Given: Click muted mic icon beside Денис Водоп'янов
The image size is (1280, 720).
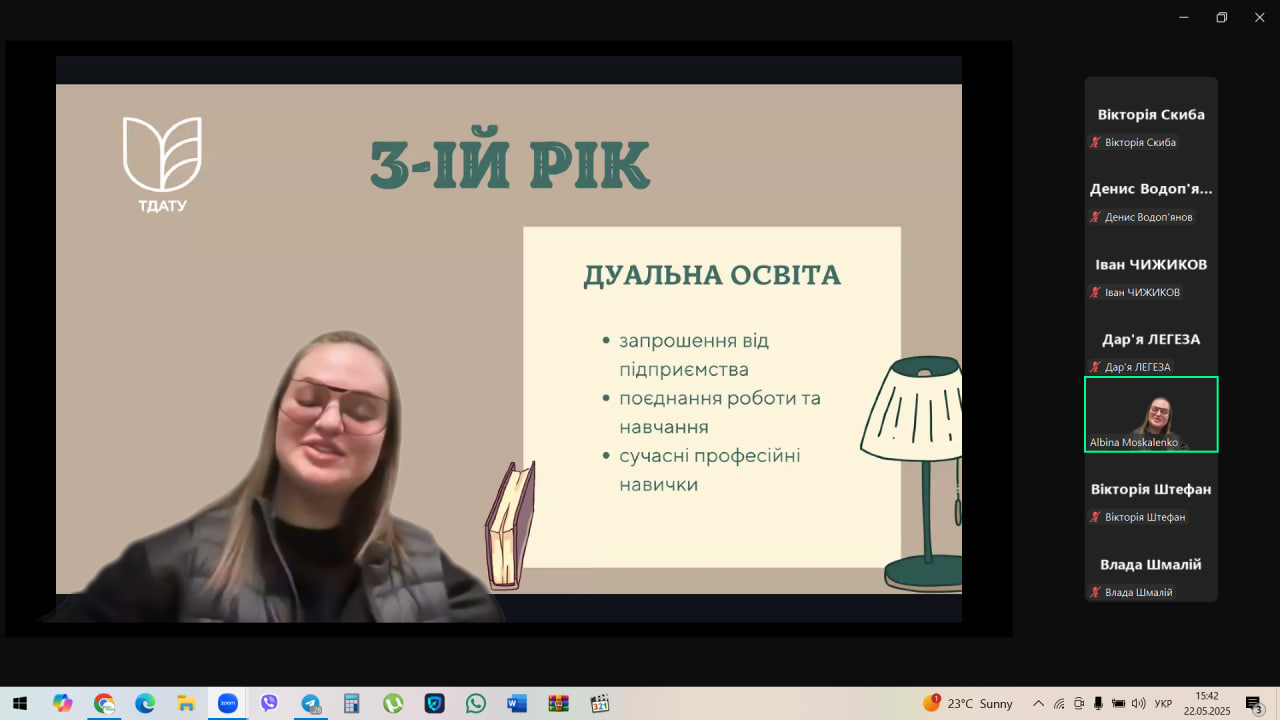Looking at the screenshot, I should [x=1095, y=217].
